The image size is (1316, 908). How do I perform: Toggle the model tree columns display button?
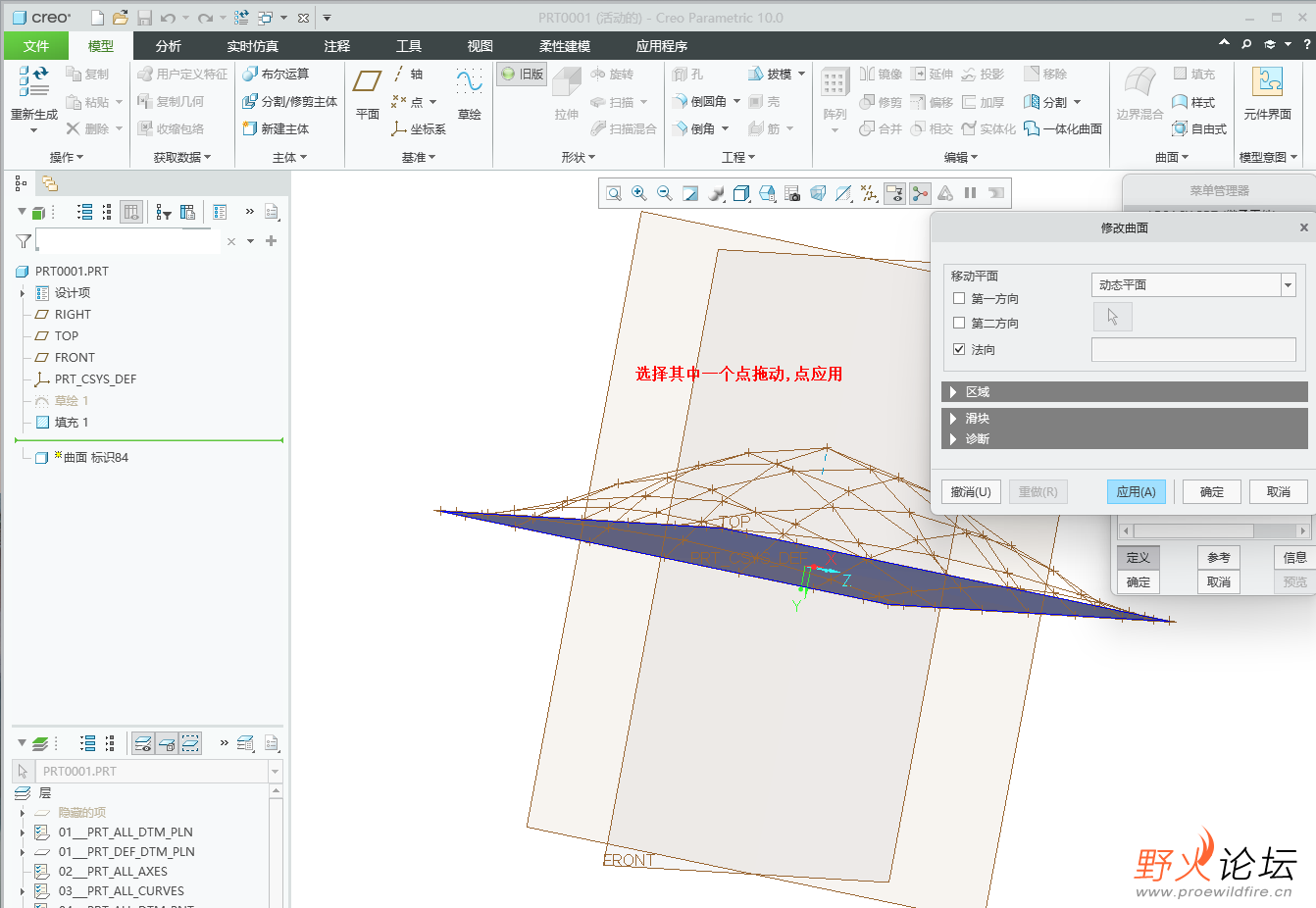coord(131,212)
